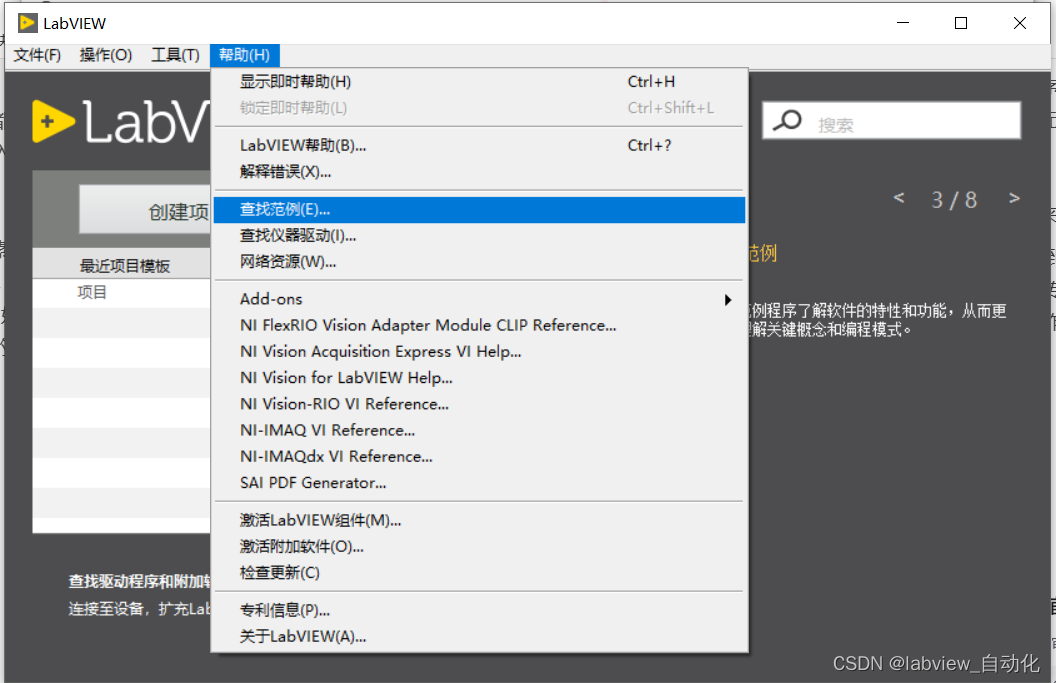Open 关于LabVIEW(A)... entry
Screen dimensions: 1056x683
pyautogui.click(x=480, y=637)
